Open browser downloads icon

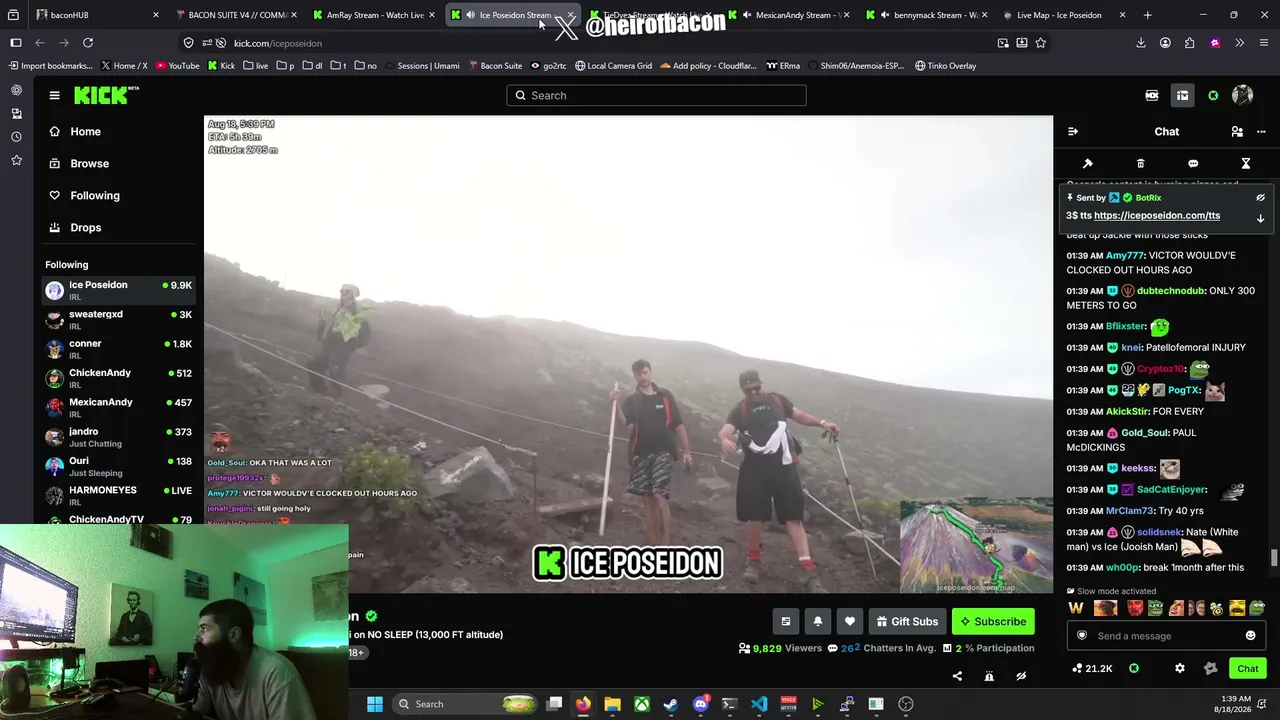[x=1141, y=43]
